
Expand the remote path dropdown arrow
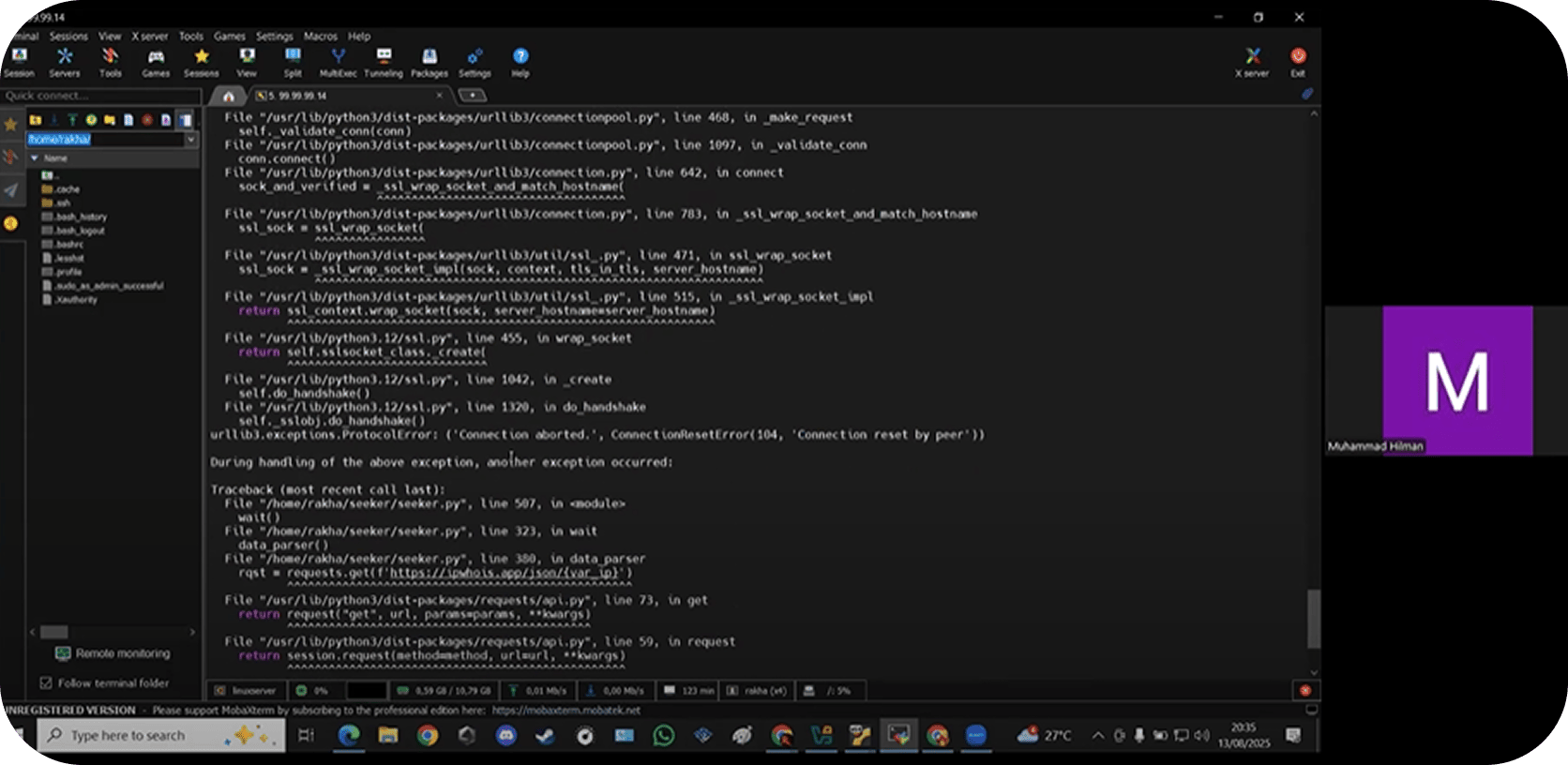point(190,140)
